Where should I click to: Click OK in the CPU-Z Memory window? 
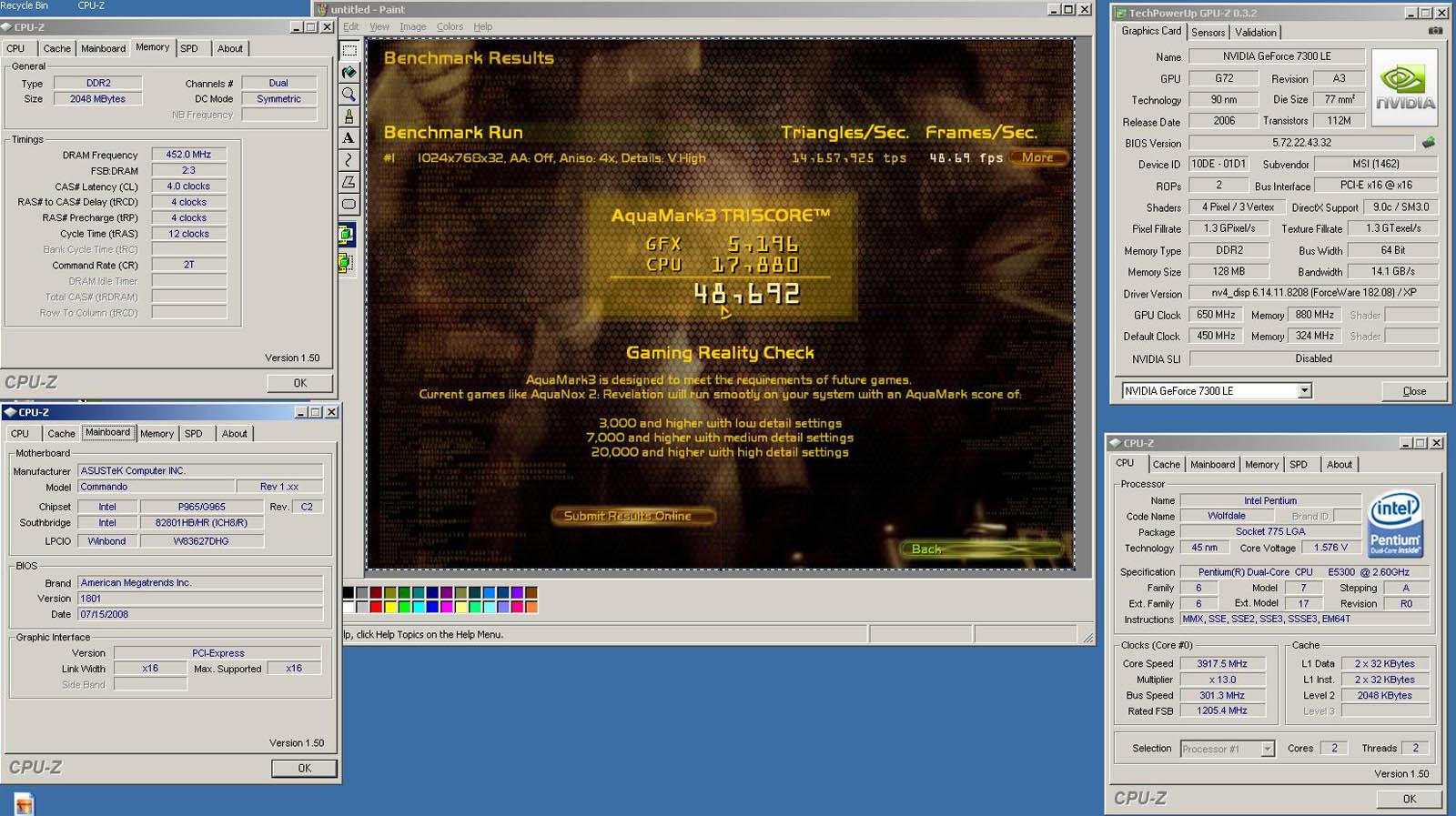point(300,383)
